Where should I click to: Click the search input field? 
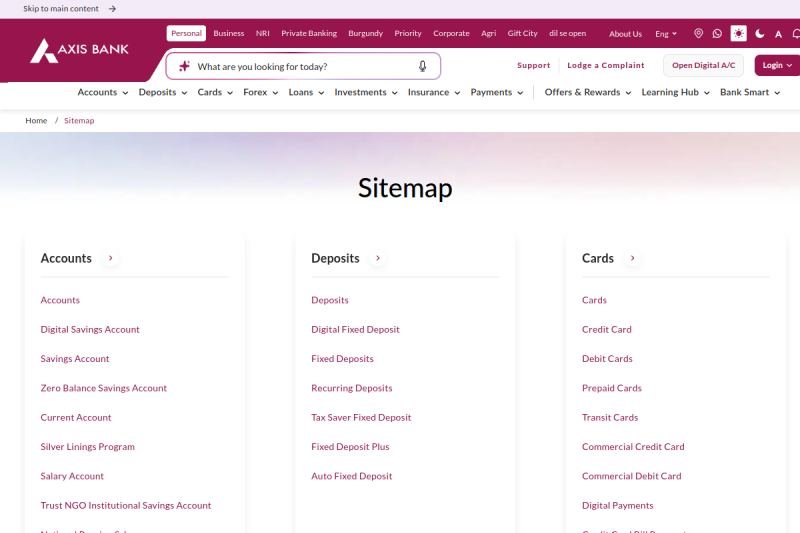coord(303,66)
